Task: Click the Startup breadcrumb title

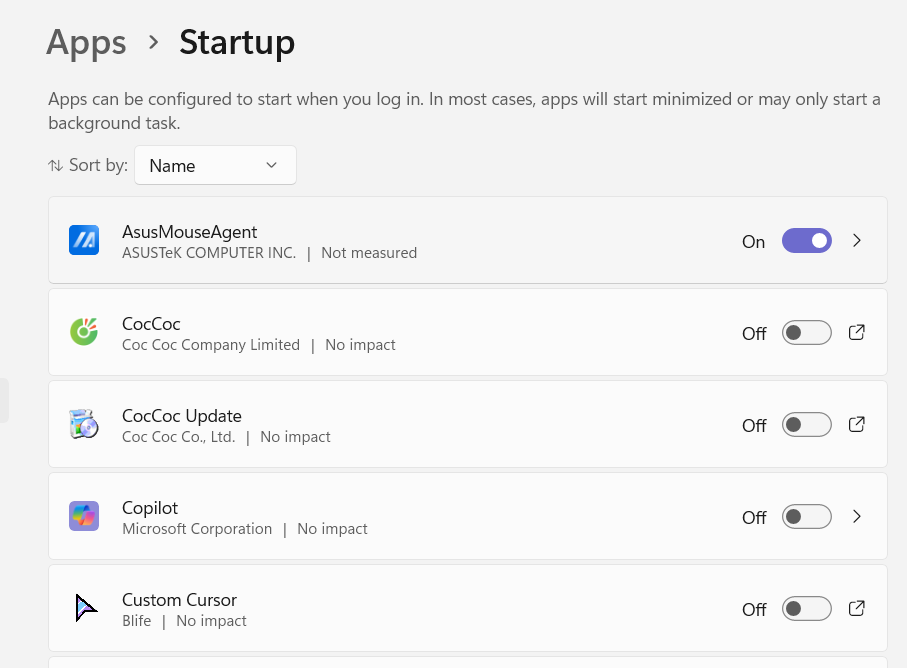Action: (237, 42)
